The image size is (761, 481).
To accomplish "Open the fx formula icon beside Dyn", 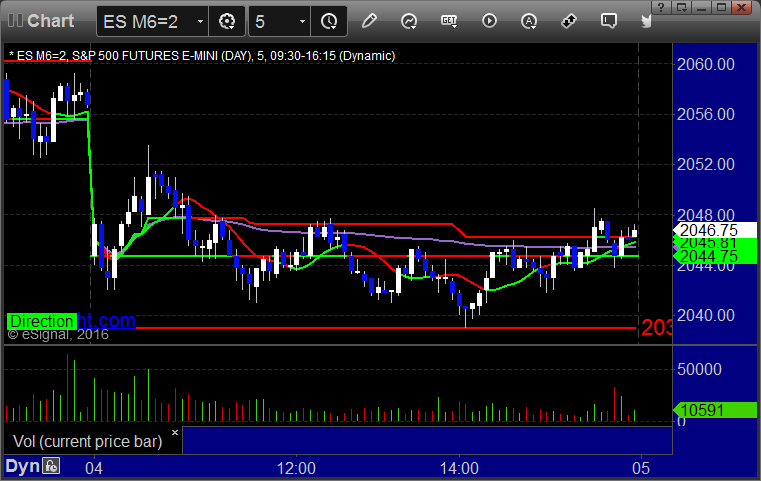I will pyautogui.click(x=51, y=466).
